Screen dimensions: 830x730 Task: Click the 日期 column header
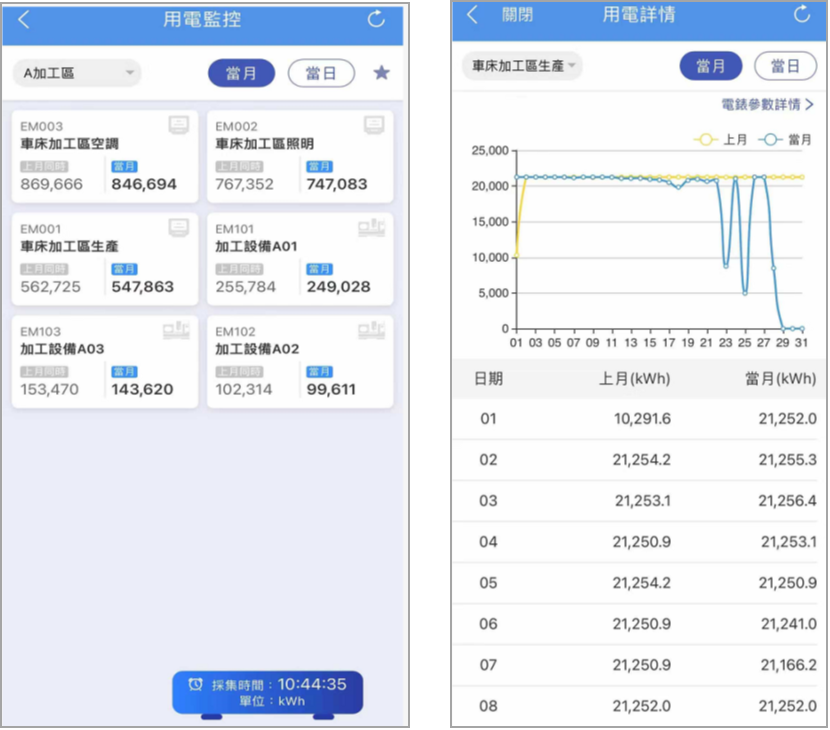click(x=488, y=379)
